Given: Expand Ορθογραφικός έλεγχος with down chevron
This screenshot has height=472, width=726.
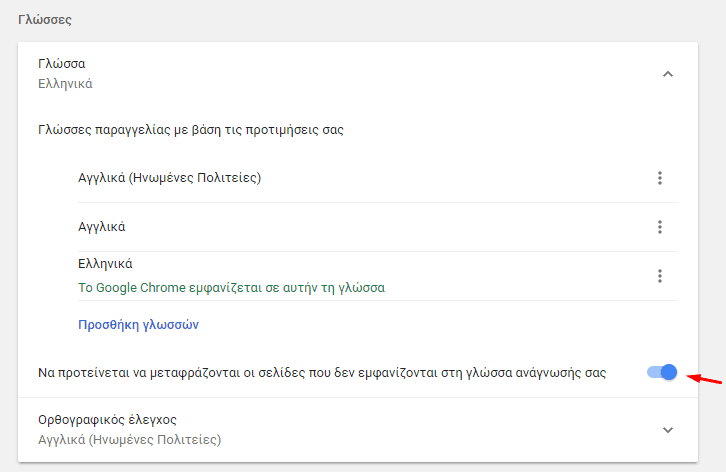Looking at the screenshot, I should [668, 430].
